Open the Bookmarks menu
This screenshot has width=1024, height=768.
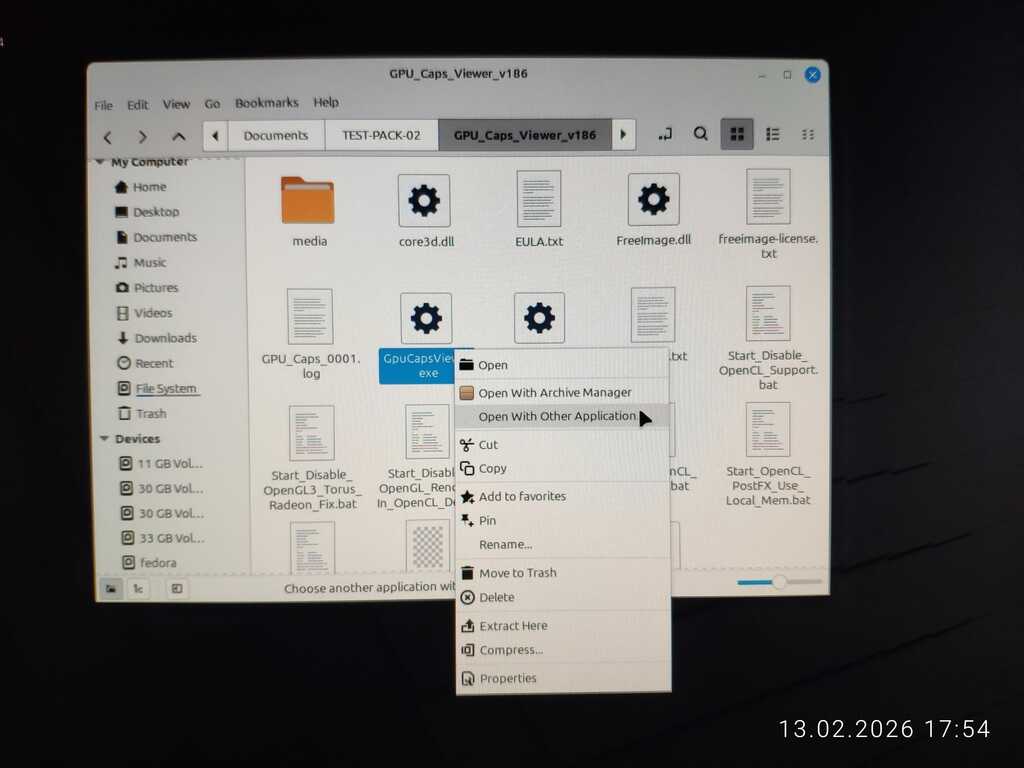point(266,103)
